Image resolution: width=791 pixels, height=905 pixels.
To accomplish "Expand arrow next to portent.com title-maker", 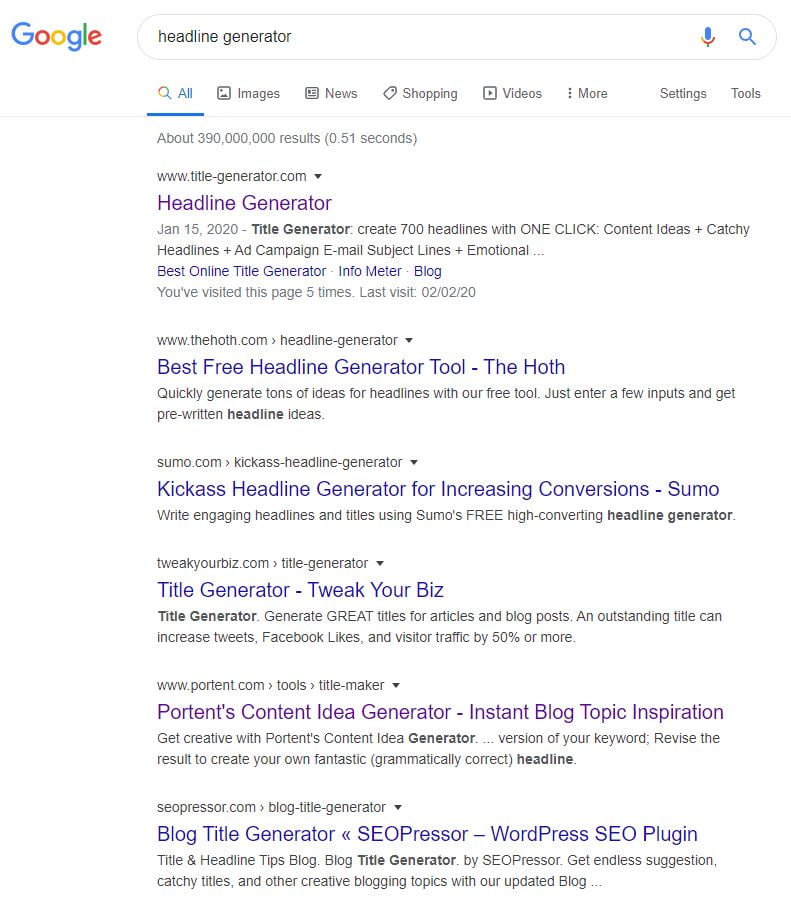I will [x=396, y=686].
